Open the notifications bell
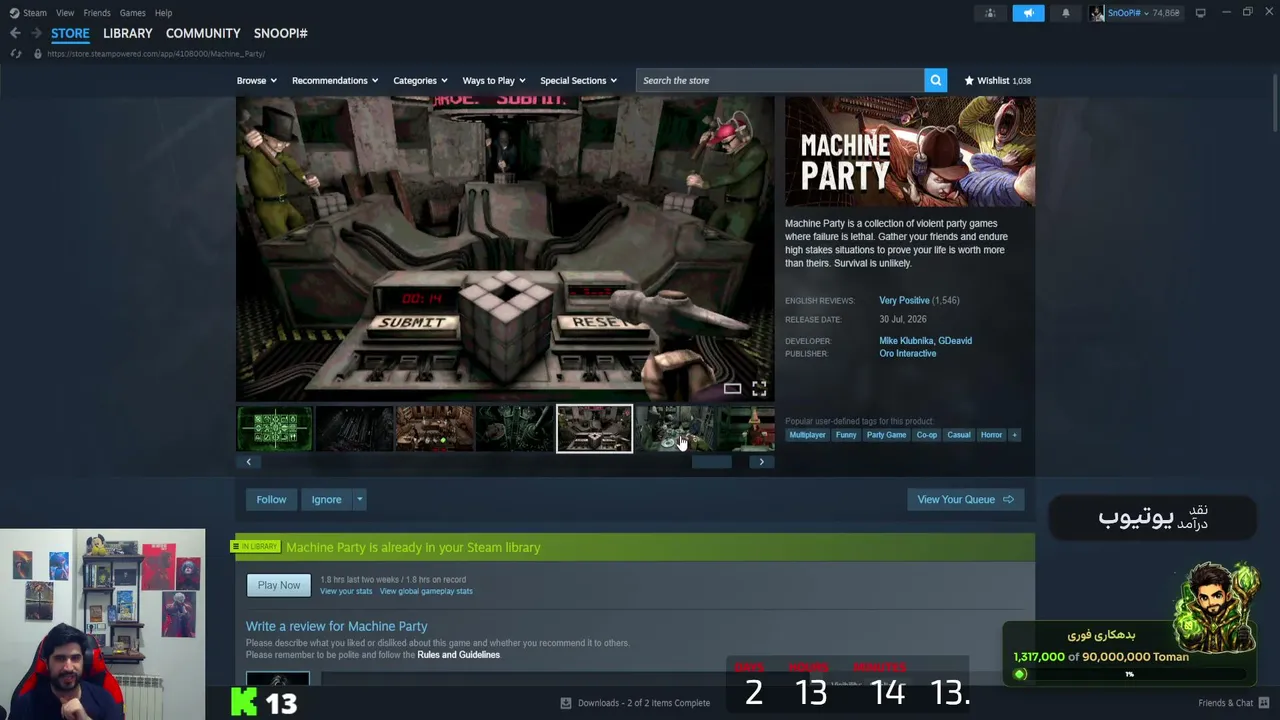 (x=1066, y=13)
